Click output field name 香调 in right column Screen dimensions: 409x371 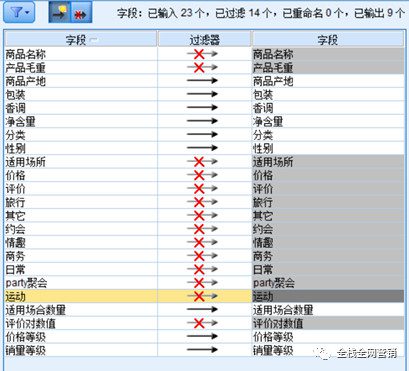tap(263, 108)
